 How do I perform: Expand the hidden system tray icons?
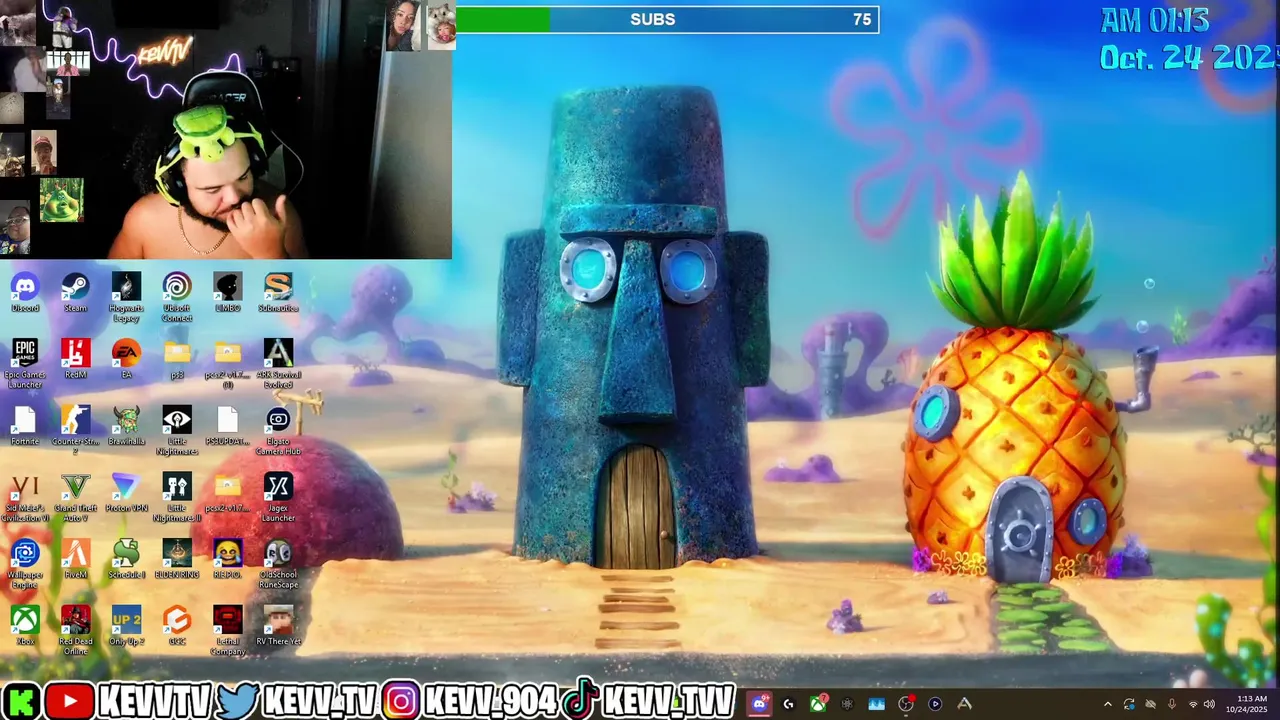[1107, 705]
